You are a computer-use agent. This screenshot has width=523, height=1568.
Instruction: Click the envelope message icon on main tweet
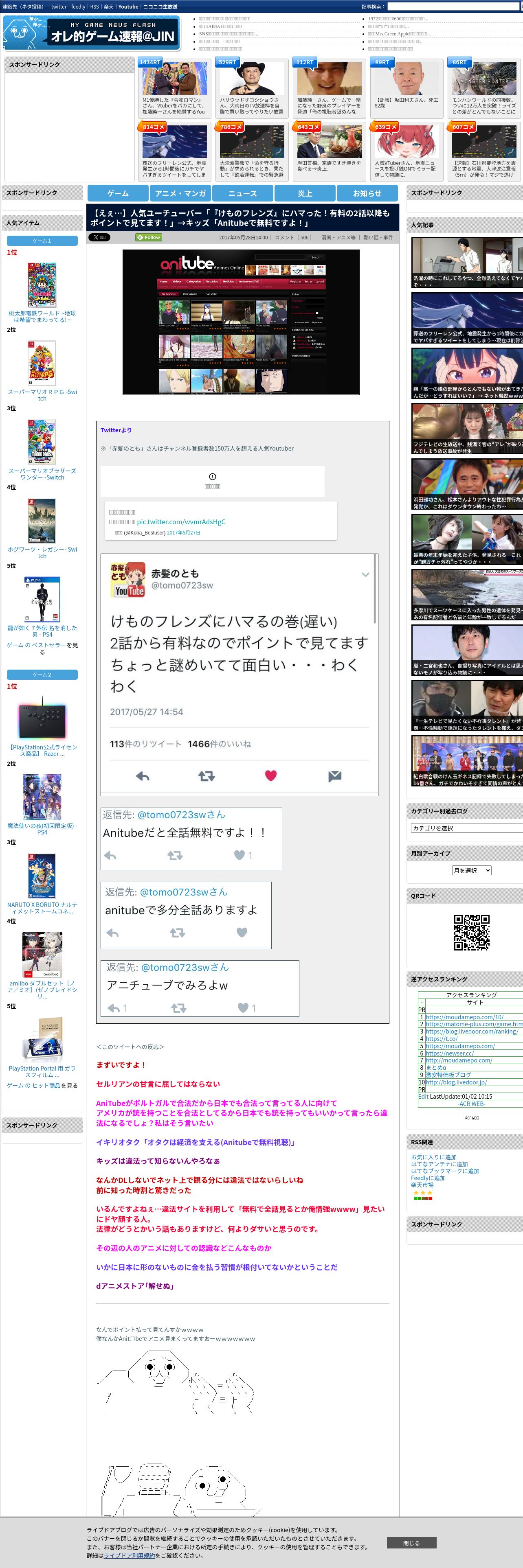tap(335, 776)
